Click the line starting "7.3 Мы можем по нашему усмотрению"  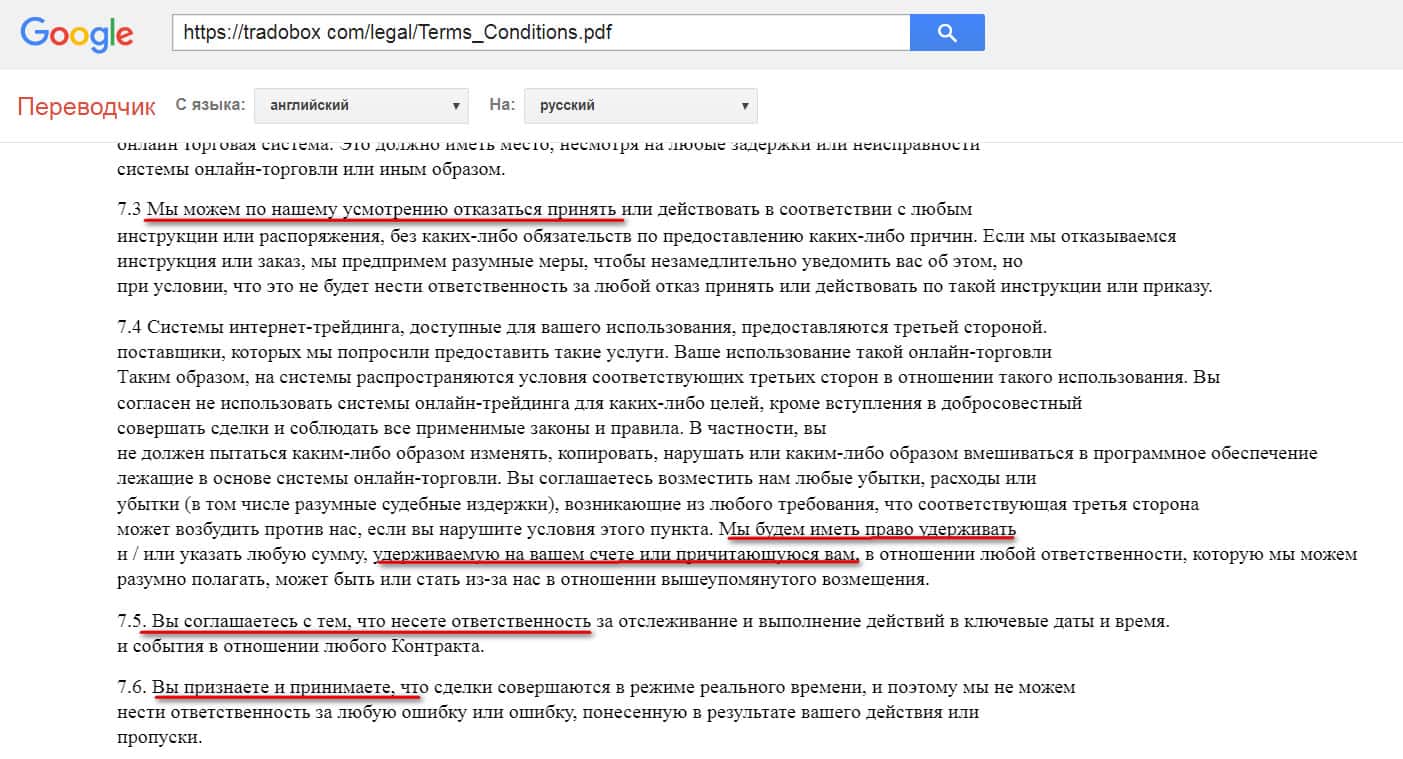[545, 210]
